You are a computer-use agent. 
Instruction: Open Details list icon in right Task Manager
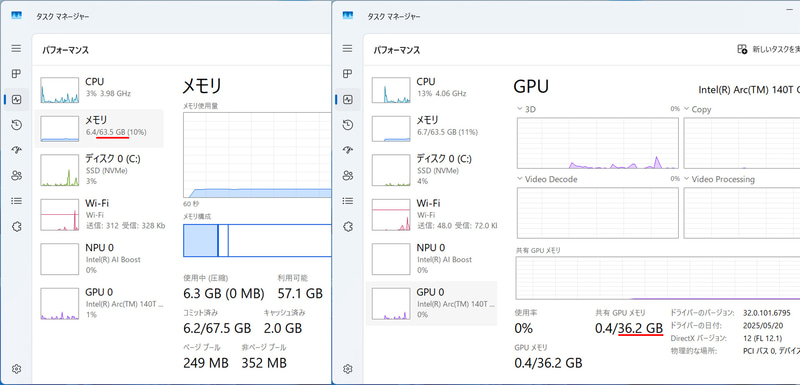coord(347,201)
